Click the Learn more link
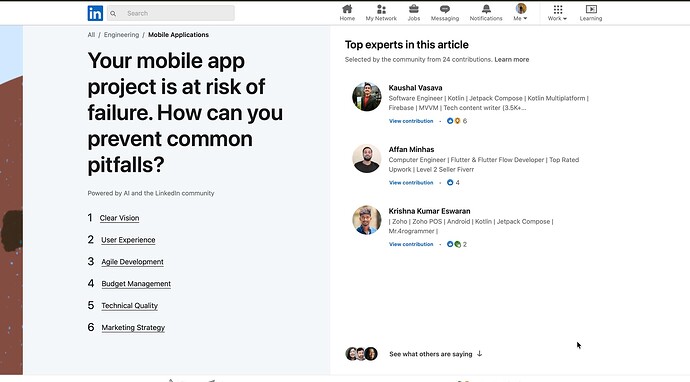 coord(512,59)
